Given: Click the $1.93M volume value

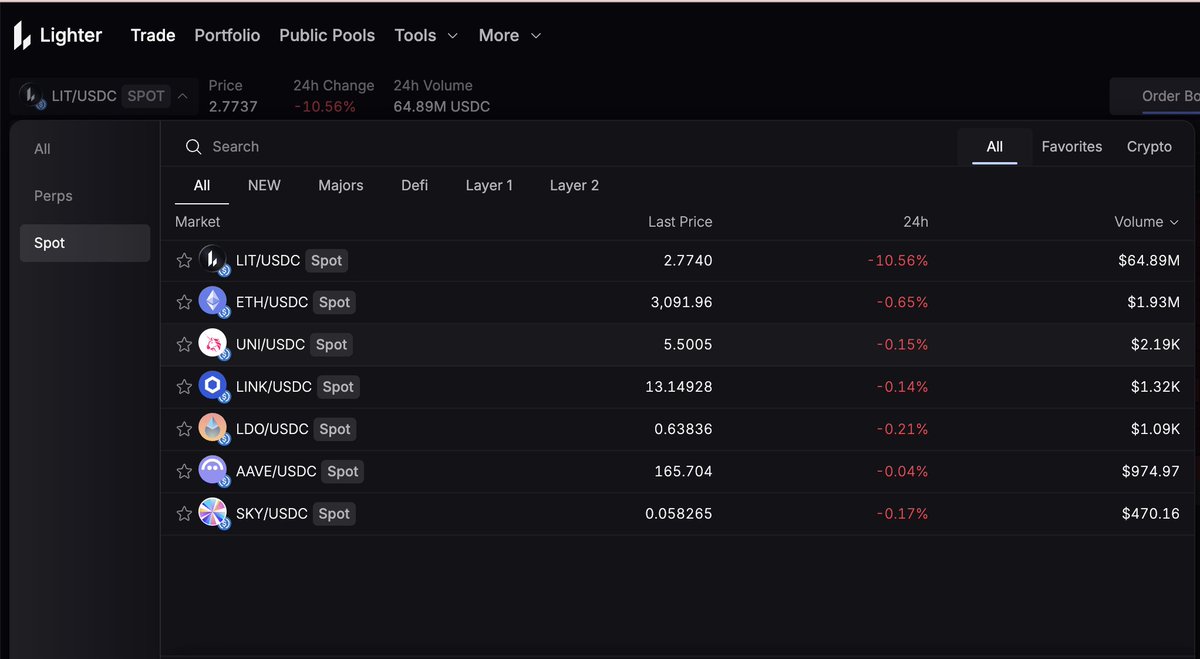Looking at the screenshot, I should (1153, 302).
